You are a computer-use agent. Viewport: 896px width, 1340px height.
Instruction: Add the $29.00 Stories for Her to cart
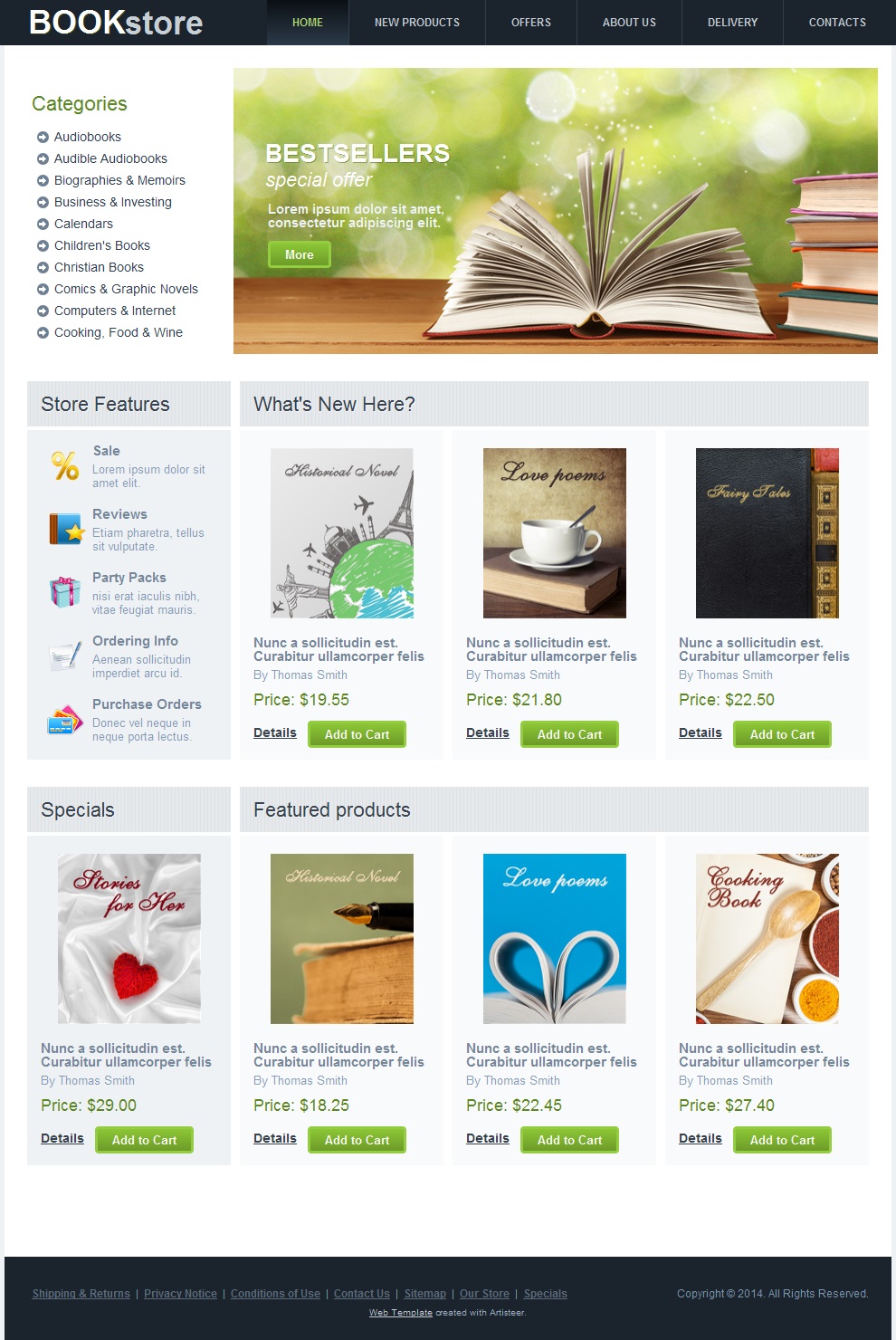tap(144, 1140)
